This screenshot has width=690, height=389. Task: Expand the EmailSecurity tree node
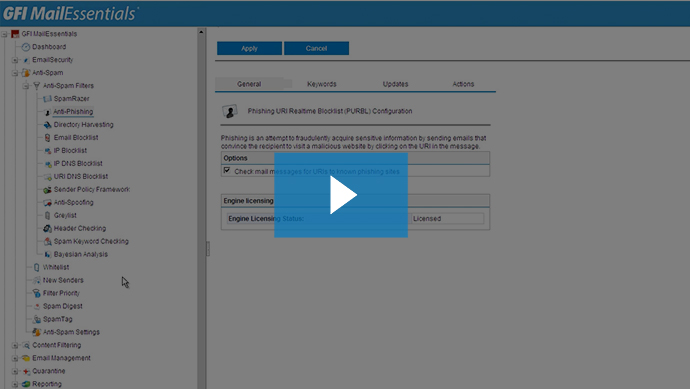tap(15, 60)
